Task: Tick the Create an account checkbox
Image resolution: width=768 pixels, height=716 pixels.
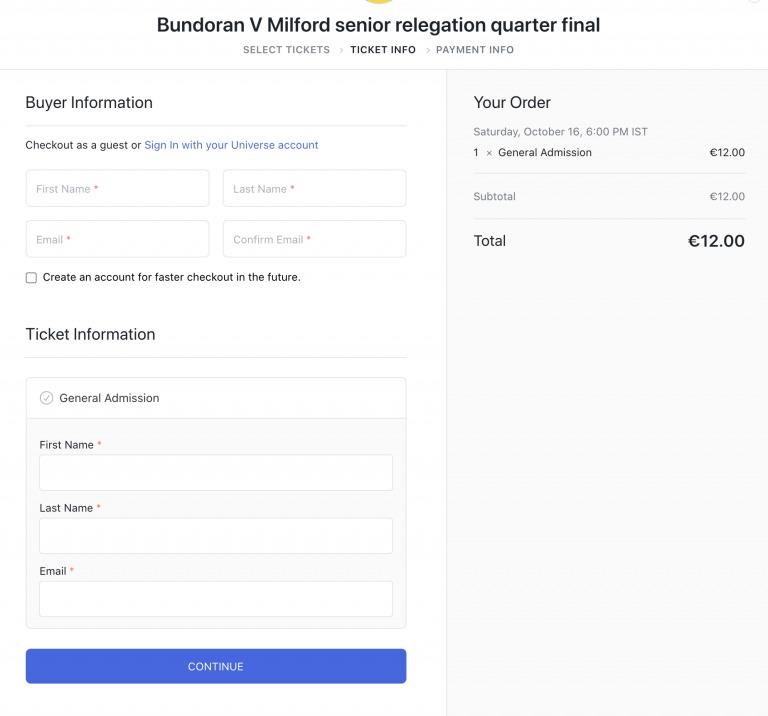Action: click(x=31, y=278)
